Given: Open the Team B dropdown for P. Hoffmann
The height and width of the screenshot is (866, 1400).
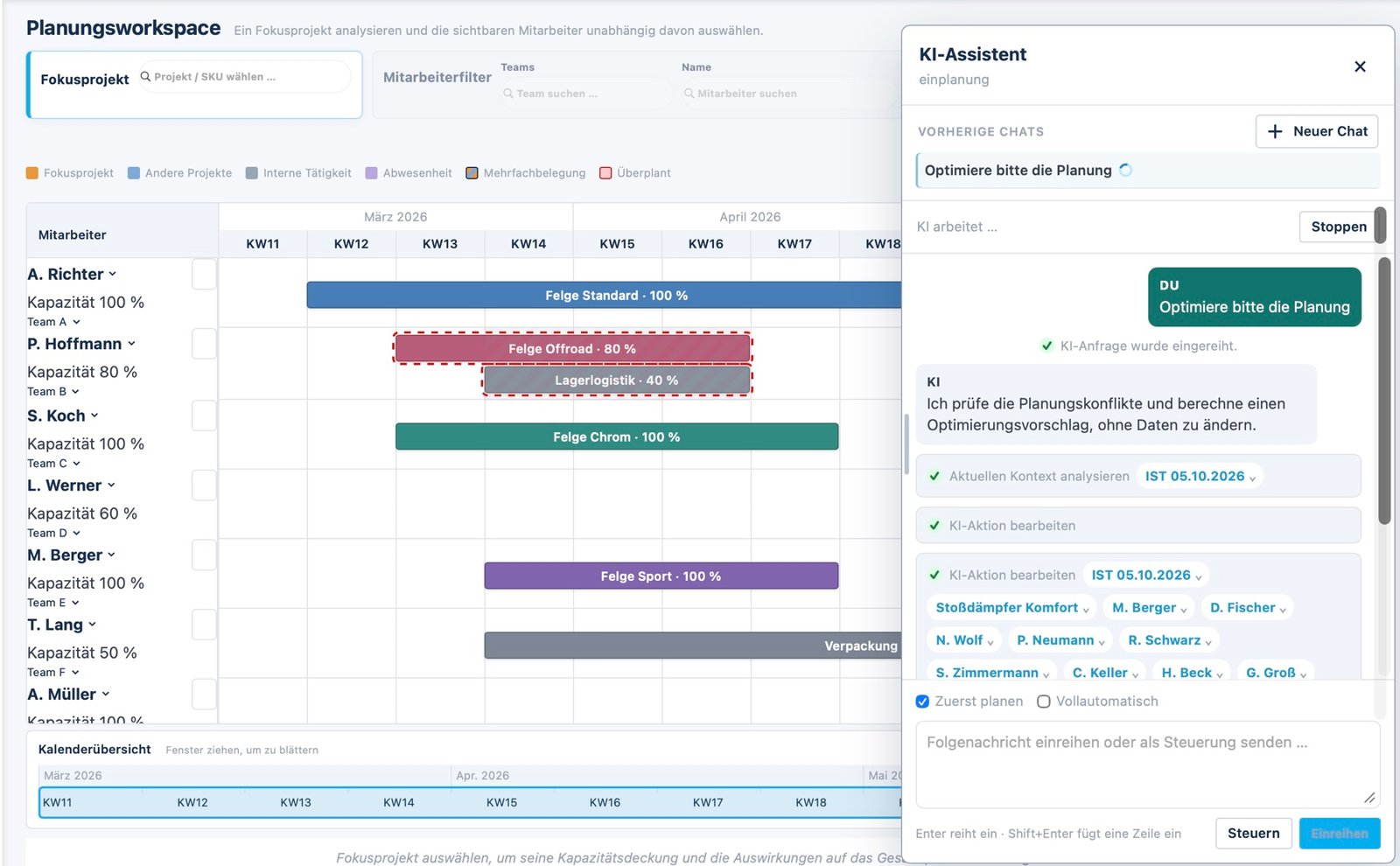Looking at the screenshot, I should [x=75, y=392].
